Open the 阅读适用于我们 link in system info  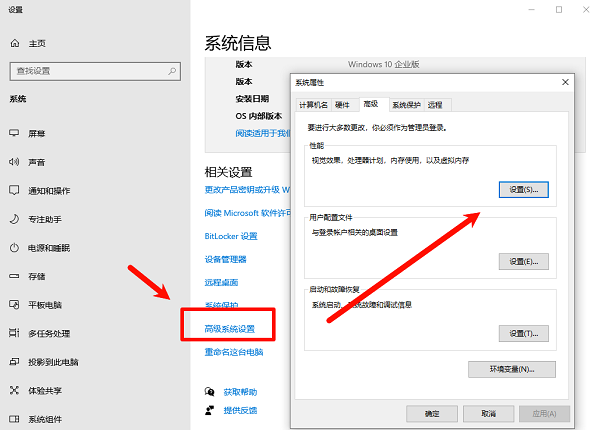point(263,133)
